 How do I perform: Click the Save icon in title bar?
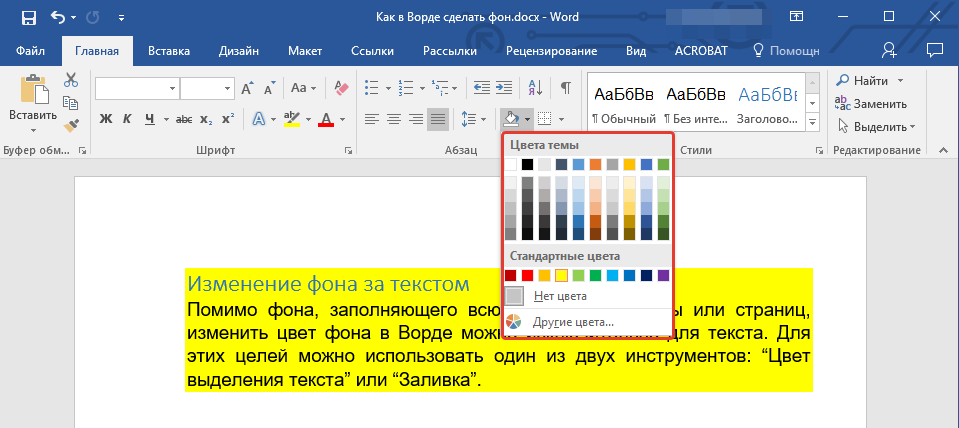pyautogui.click(x=28, y=17)
